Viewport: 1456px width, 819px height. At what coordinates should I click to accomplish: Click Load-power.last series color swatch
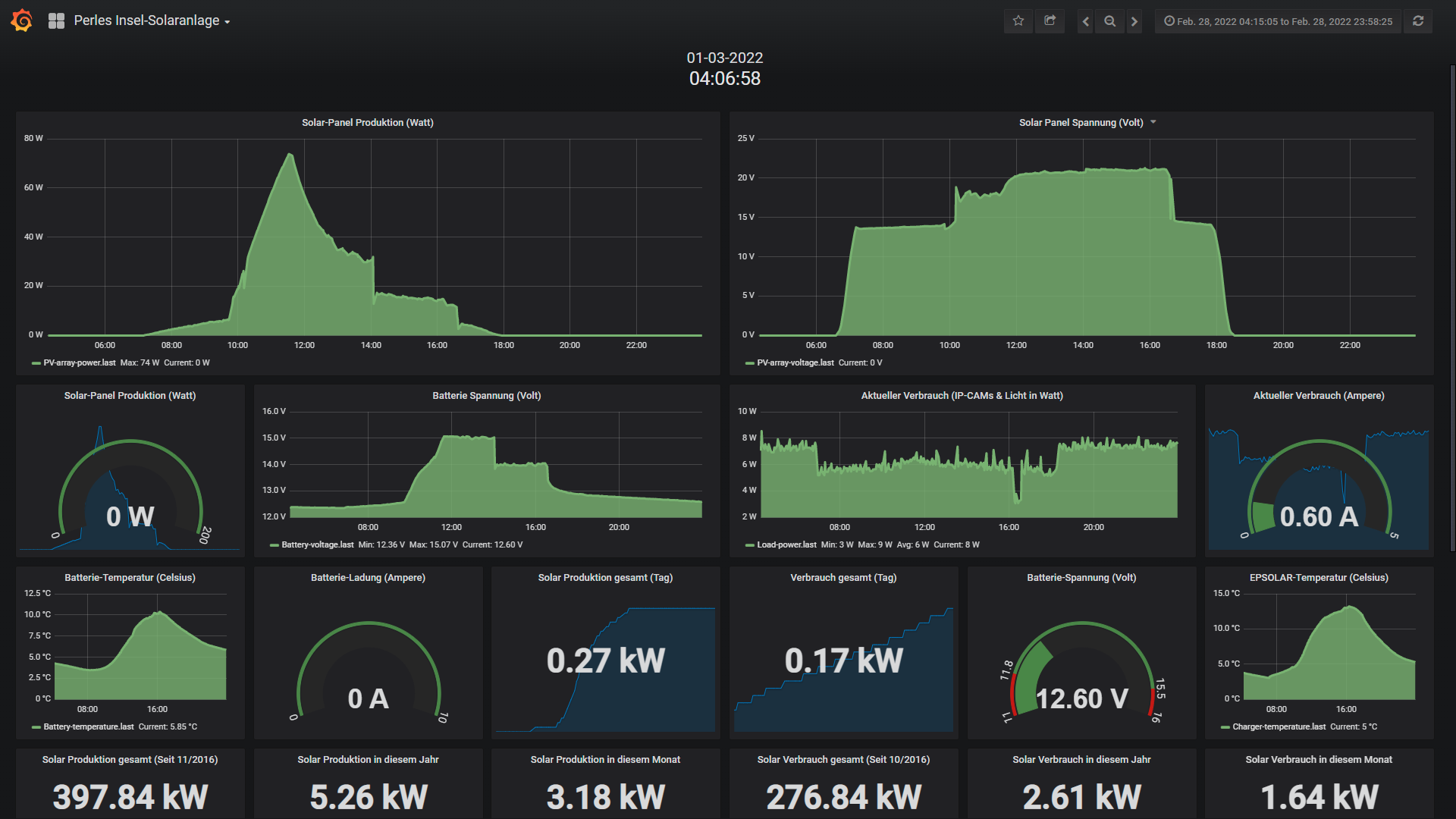pos(750,545)
